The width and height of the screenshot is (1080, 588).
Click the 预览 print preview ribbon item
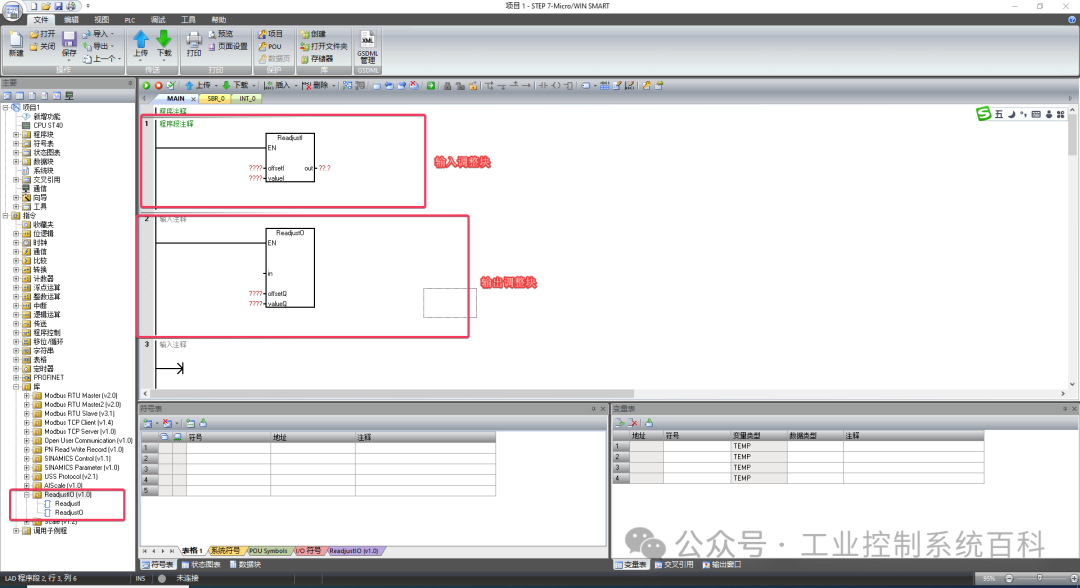(221, 34)
